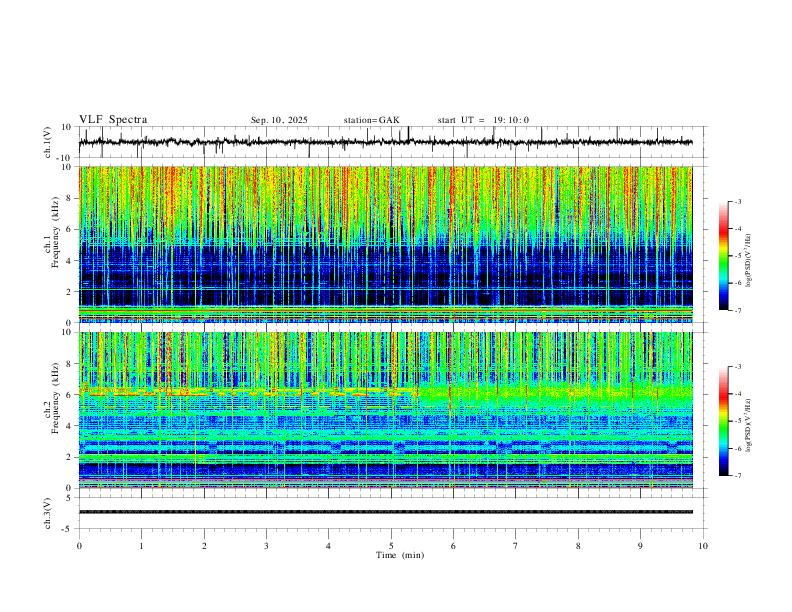Image resolution: width=792 pixels, height=612 pixels.
Task: Click time axis tick label "5"
Action: click(391, 546)
